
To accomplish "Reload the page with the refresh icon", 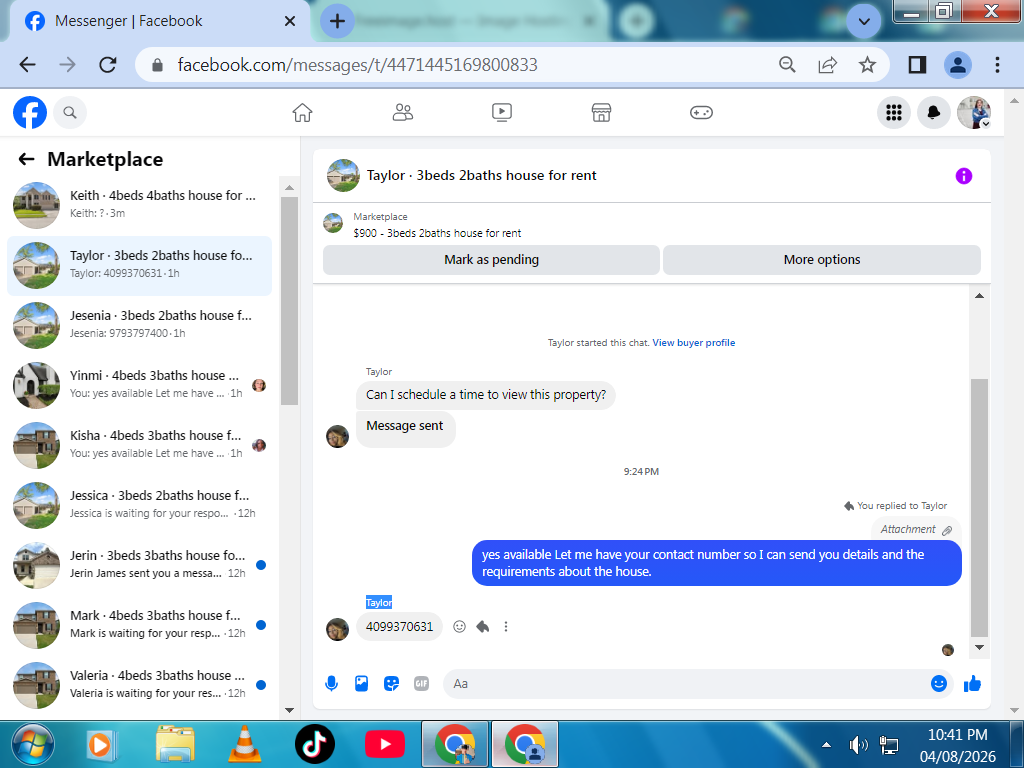I will [x=108, y=65].
